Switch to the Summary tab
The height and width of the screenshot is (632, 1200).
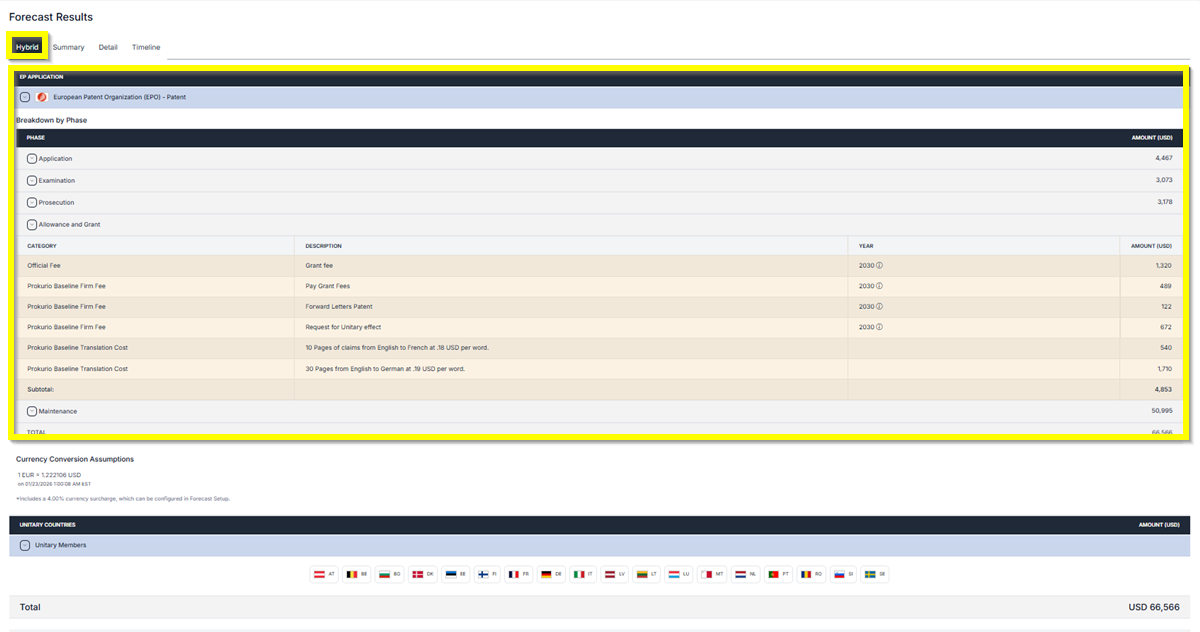[68, 47]
